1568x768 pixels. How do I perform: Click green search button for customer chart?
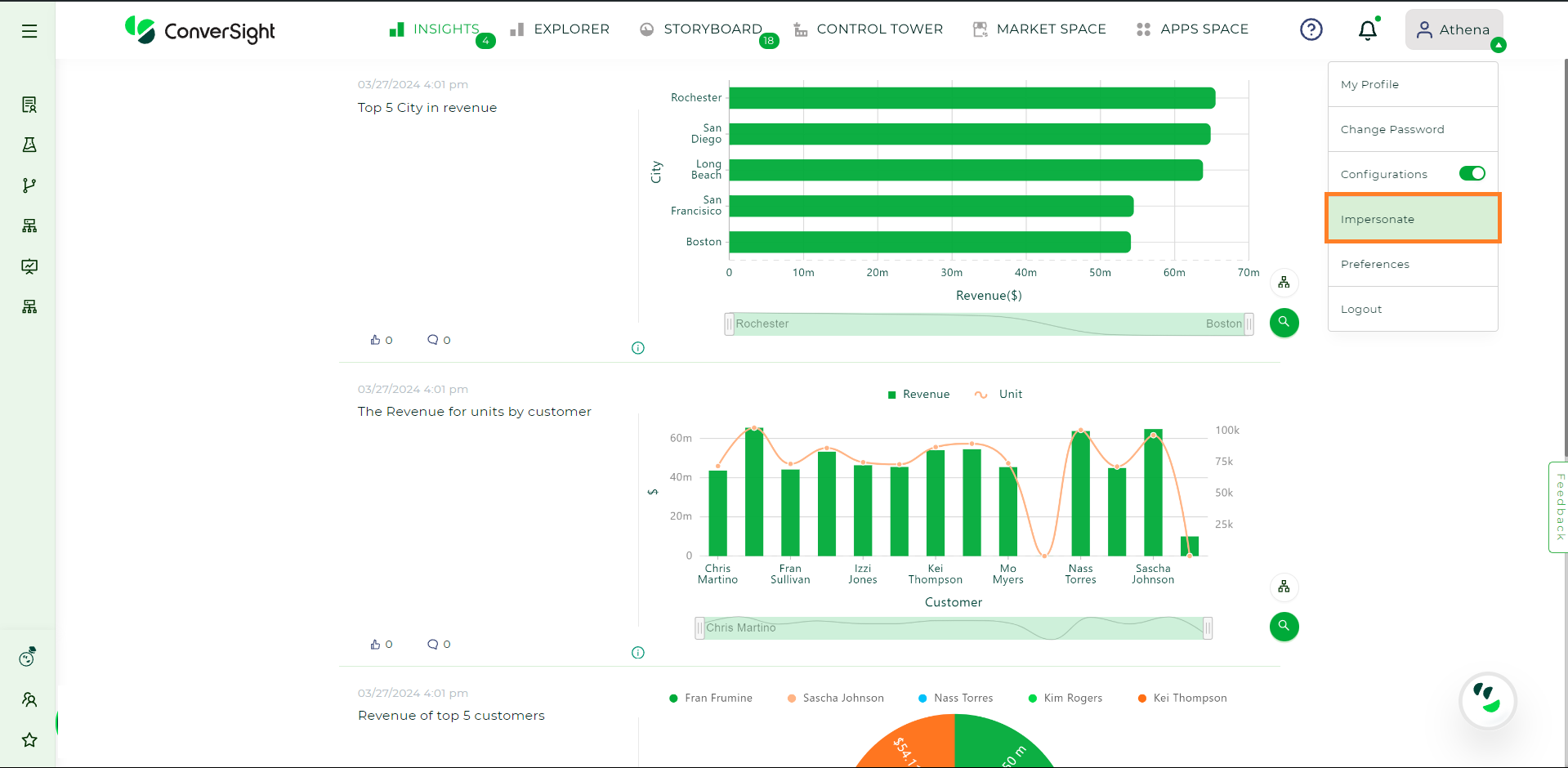click(x=1284, y=626)
